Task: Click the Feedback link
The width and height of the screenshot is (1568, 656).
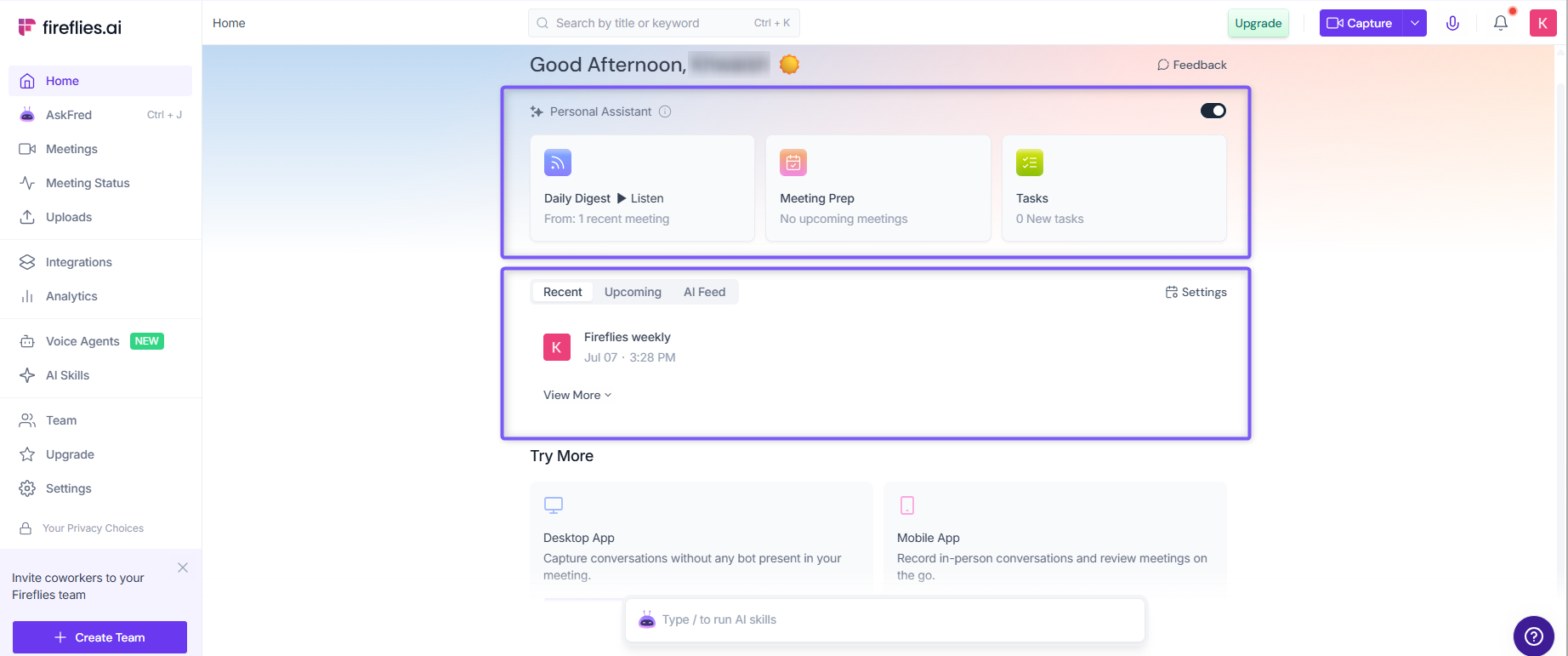Action: point(1191,65)
